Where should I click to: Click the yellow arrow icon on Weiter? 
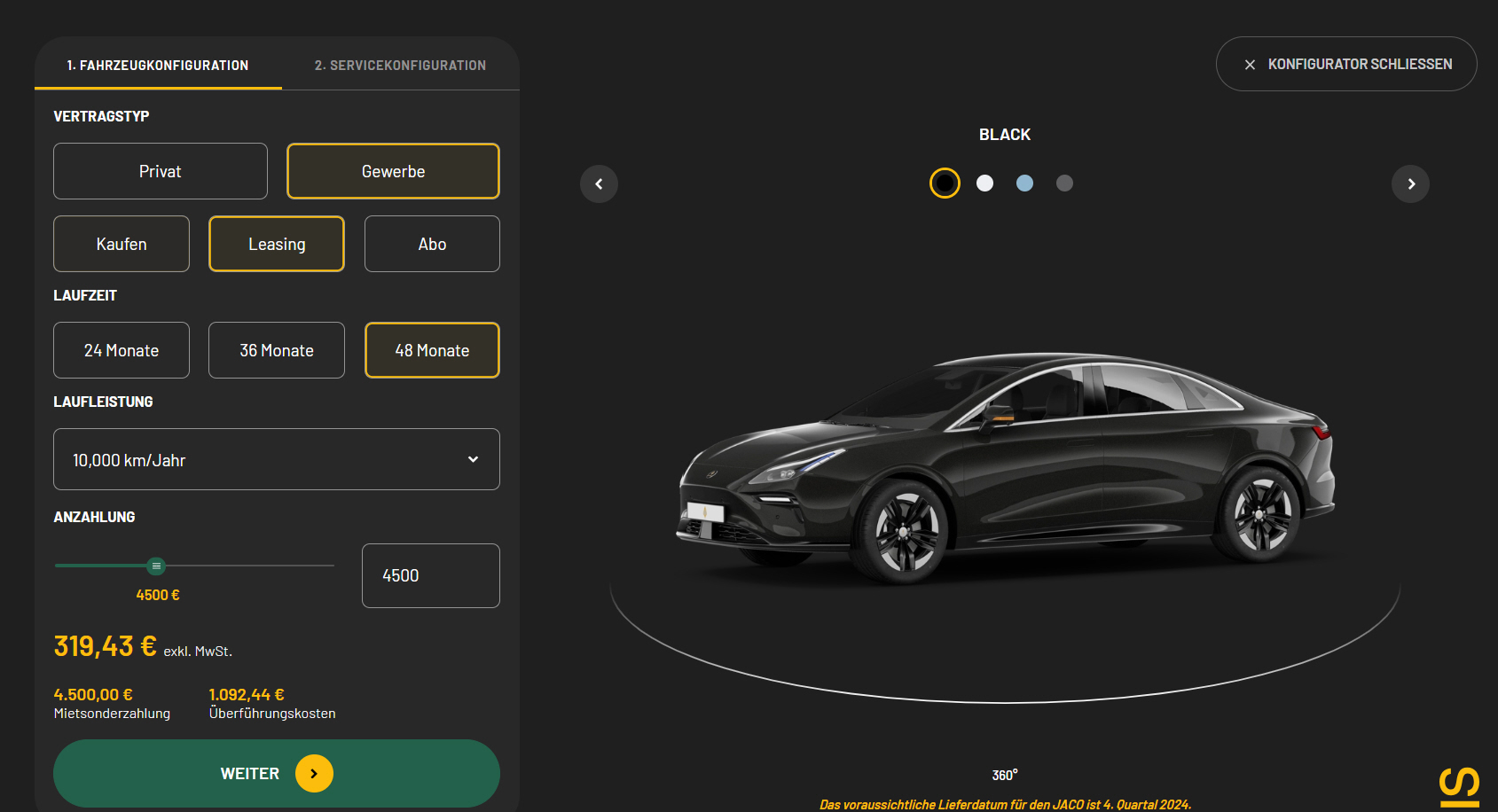(314, 774)
